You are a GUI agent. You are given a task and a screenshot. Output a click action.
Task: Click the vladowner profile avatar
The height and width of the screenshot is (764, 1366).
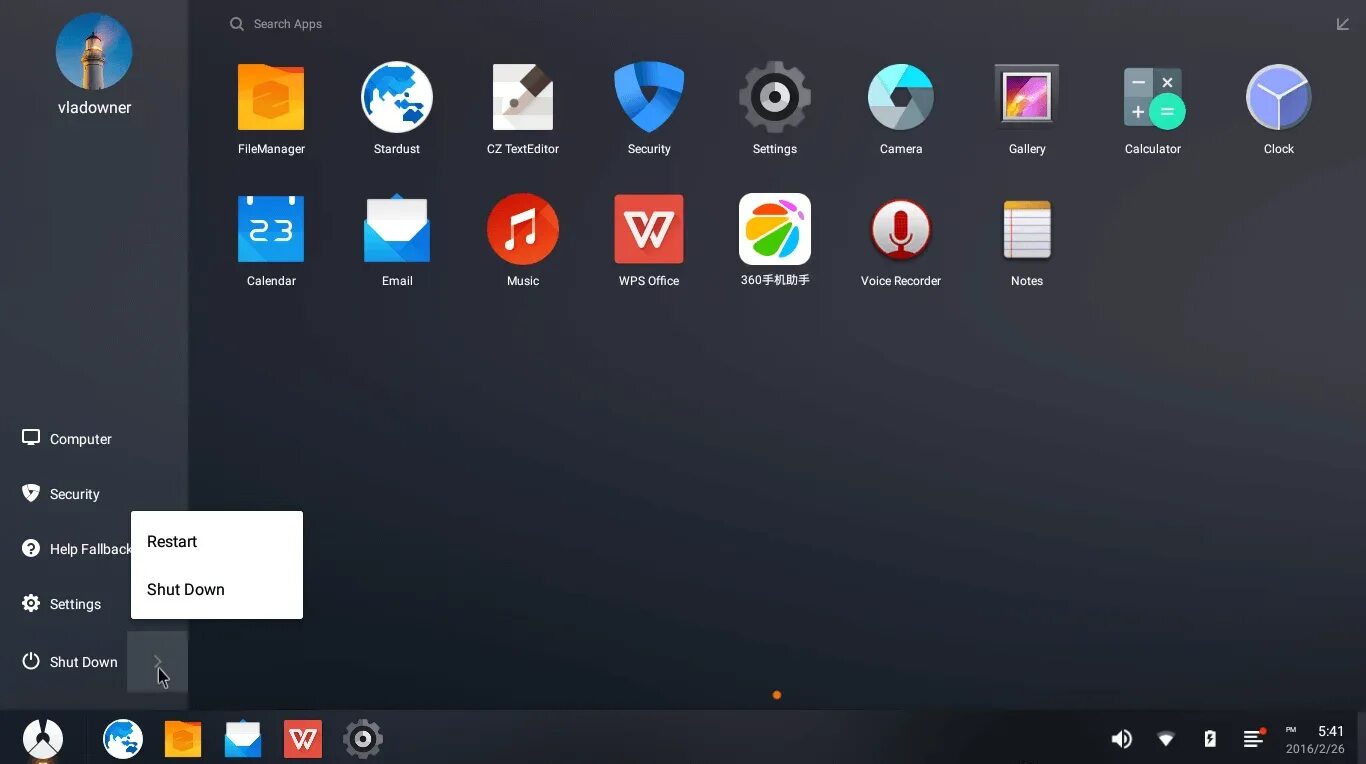94,51
